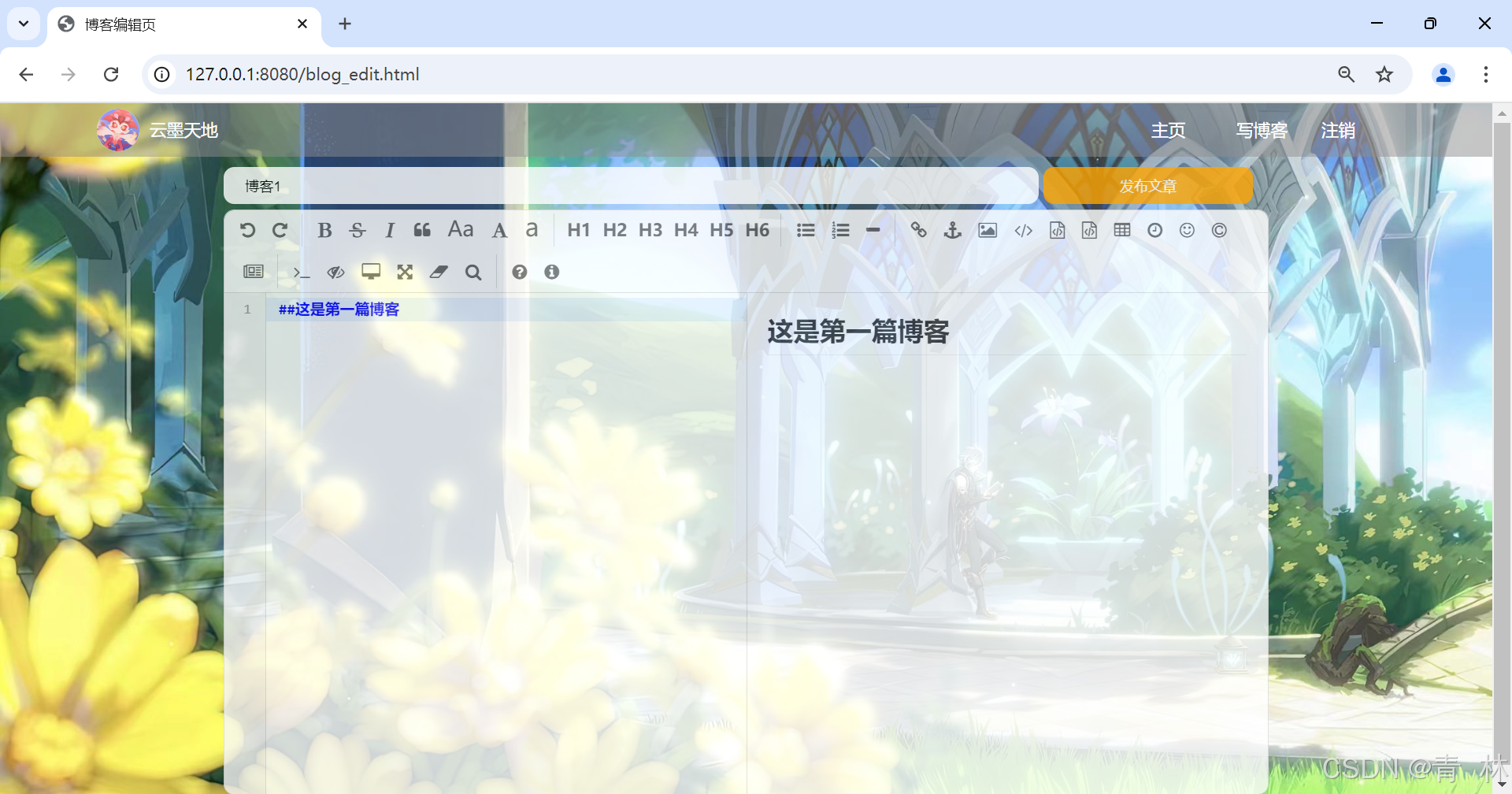The width and height of the screenshot is (1512, 794).
Task: Capitalize first letter with Aa icon
Action: pyautogui.click(x=461, y=229)
